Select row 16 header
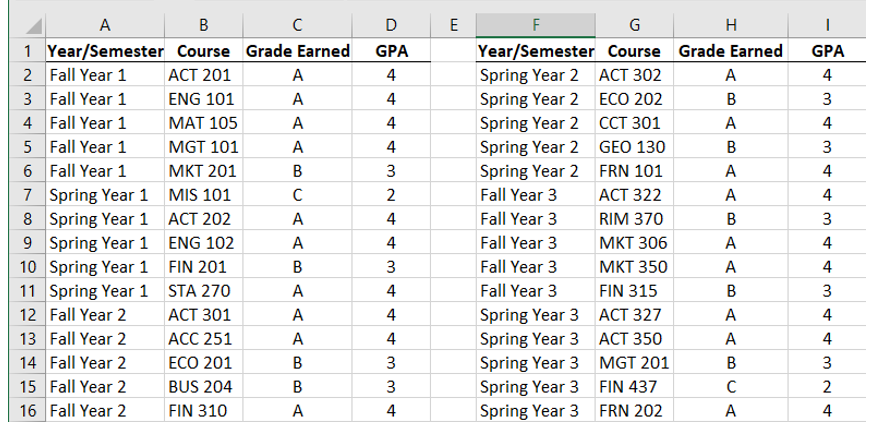Image resolution: width=882 pixels, height=433 pixels. tap(28, 411)
